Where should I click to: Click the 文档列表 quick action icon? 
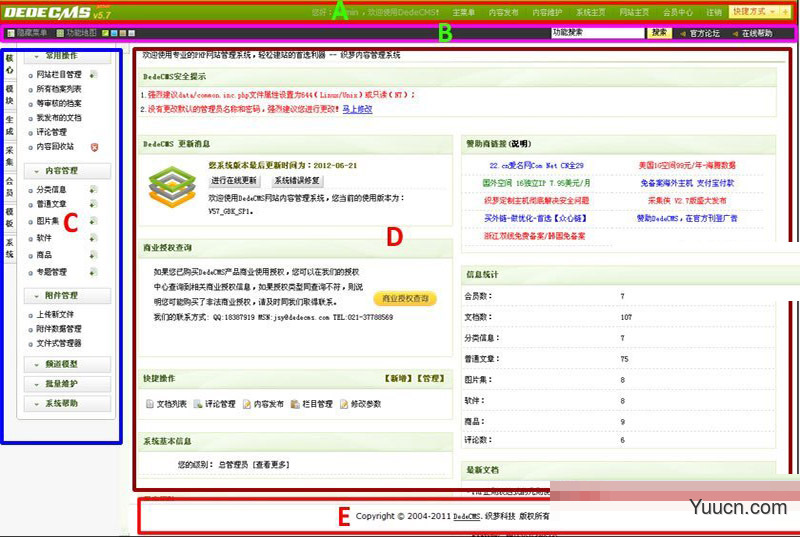(x=149, y=404)
